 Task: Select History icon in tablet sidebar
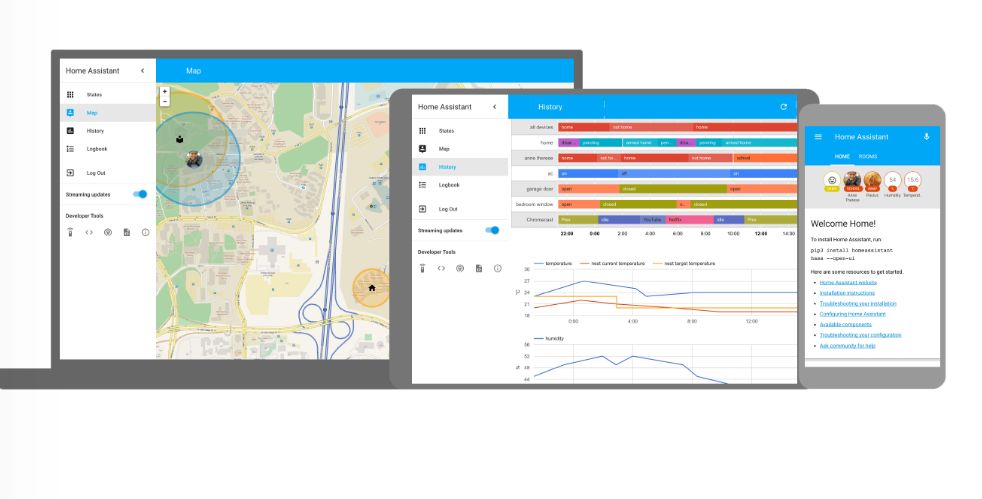[422, 167]
